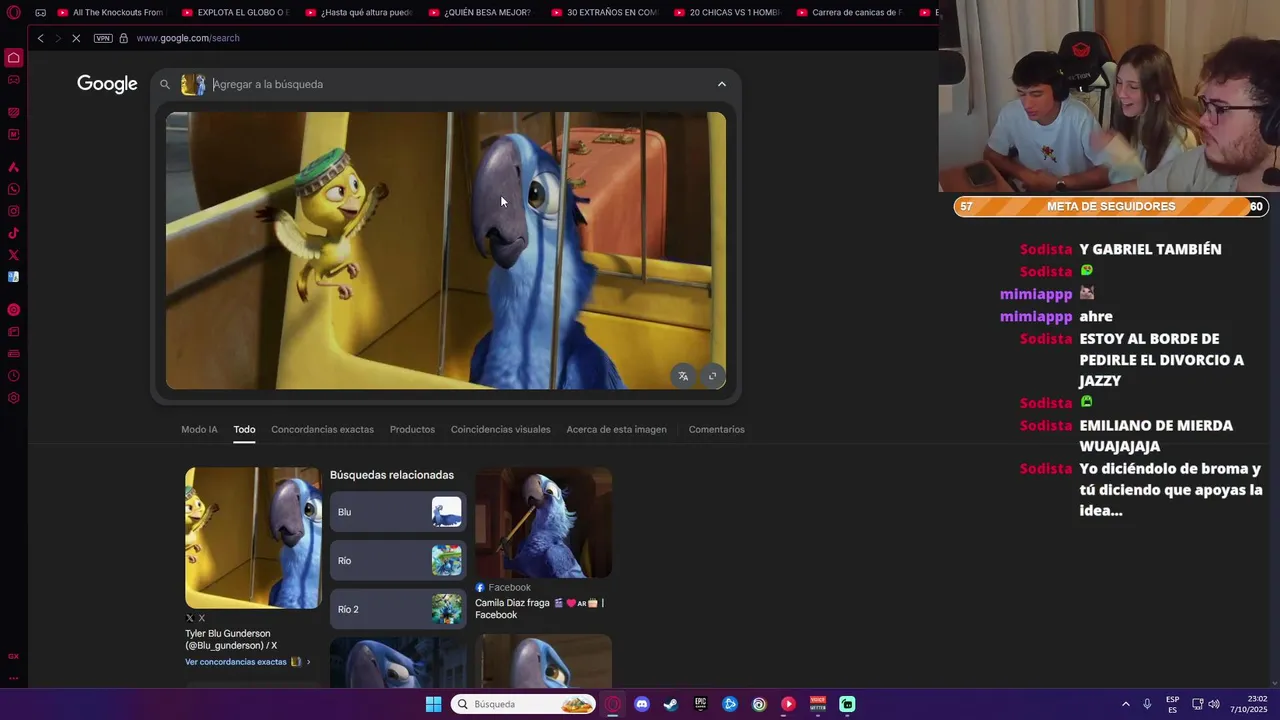Image resolution: width=1280 pixels, height=720 pixels.
Task: Open Steam from the taskbar
Action: 671,704
